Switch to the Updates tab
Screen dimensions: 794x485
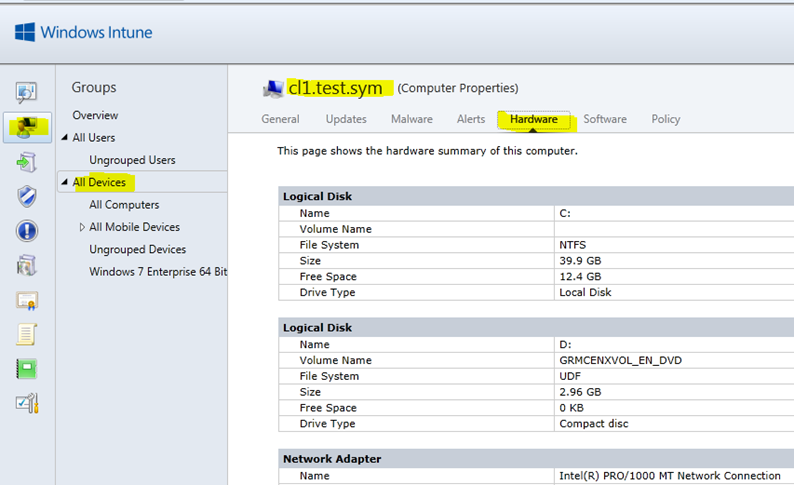click(x=346, y=119)
